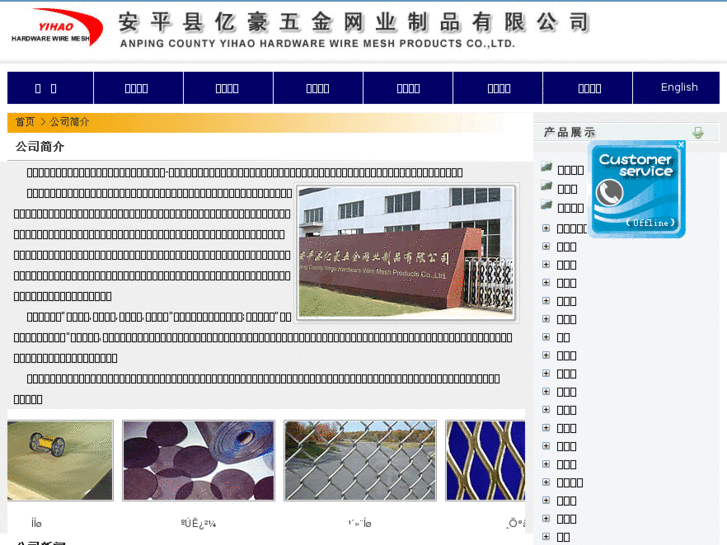727x545 pixels.
Task: Expand the first plus box in product list
Action: point(546,228)
